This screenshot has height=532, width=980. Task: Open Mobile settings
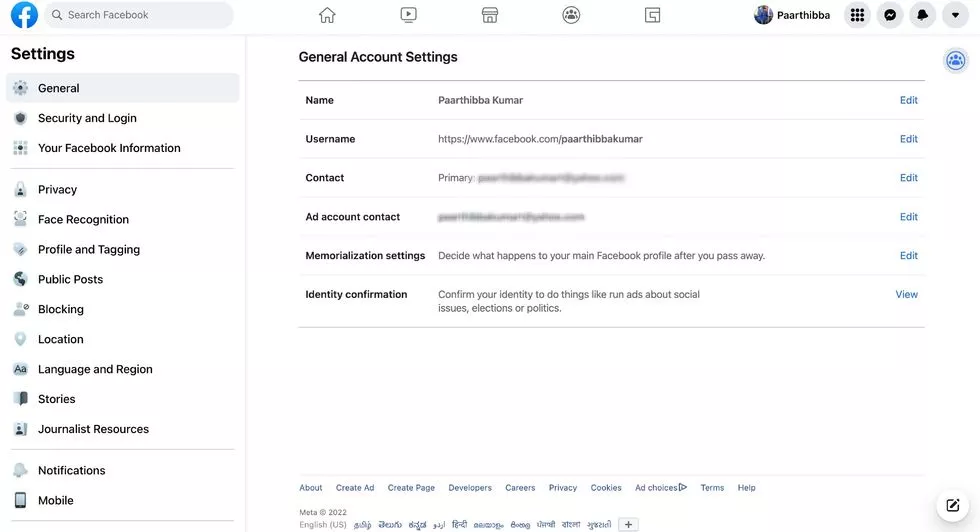pos(122,500)
